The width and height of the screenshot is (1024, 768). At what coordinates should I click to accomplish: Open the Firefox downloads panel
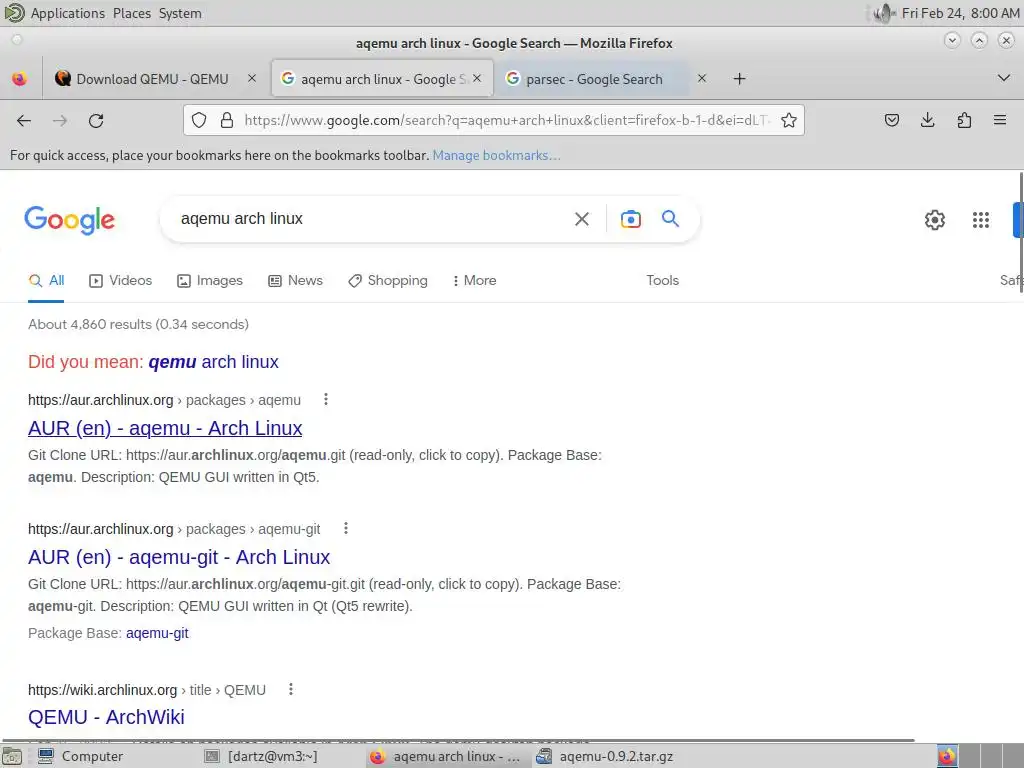point(927,120)
